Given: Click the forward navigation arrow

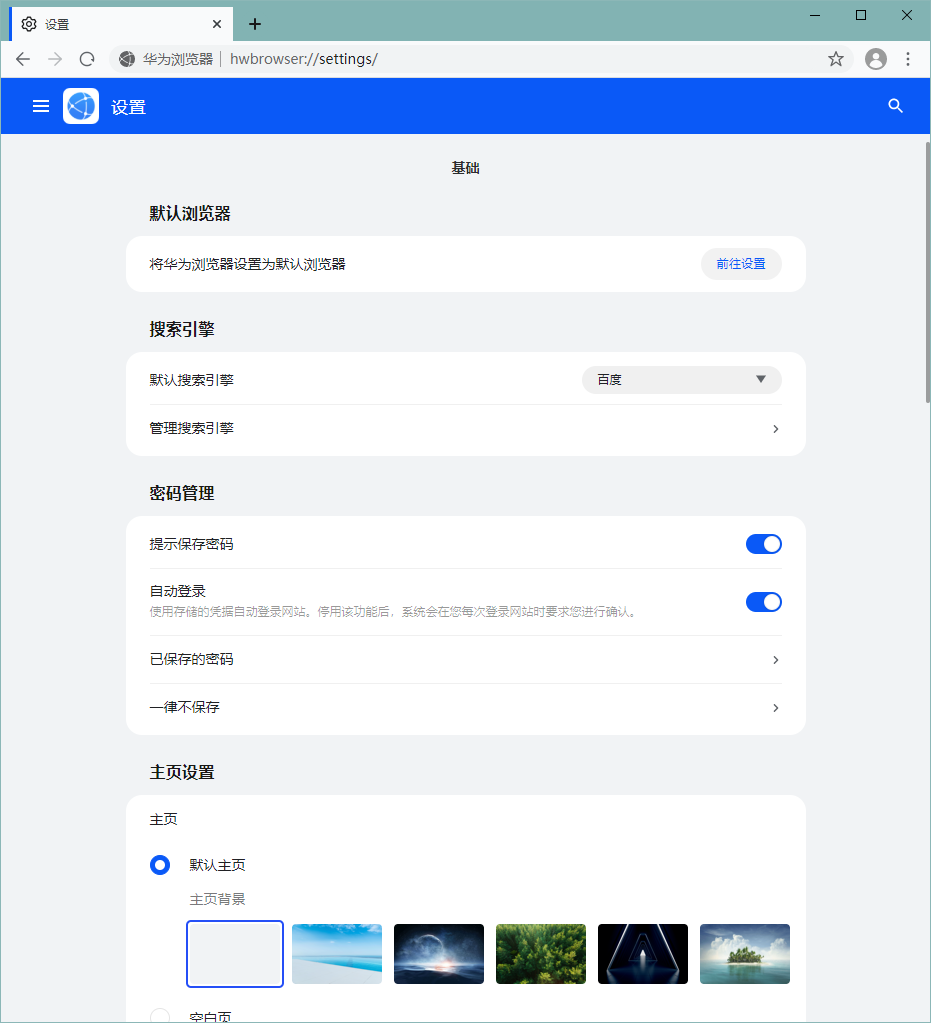Looking at the screenshot, I should pyautogui.click(x=55, y=59).
